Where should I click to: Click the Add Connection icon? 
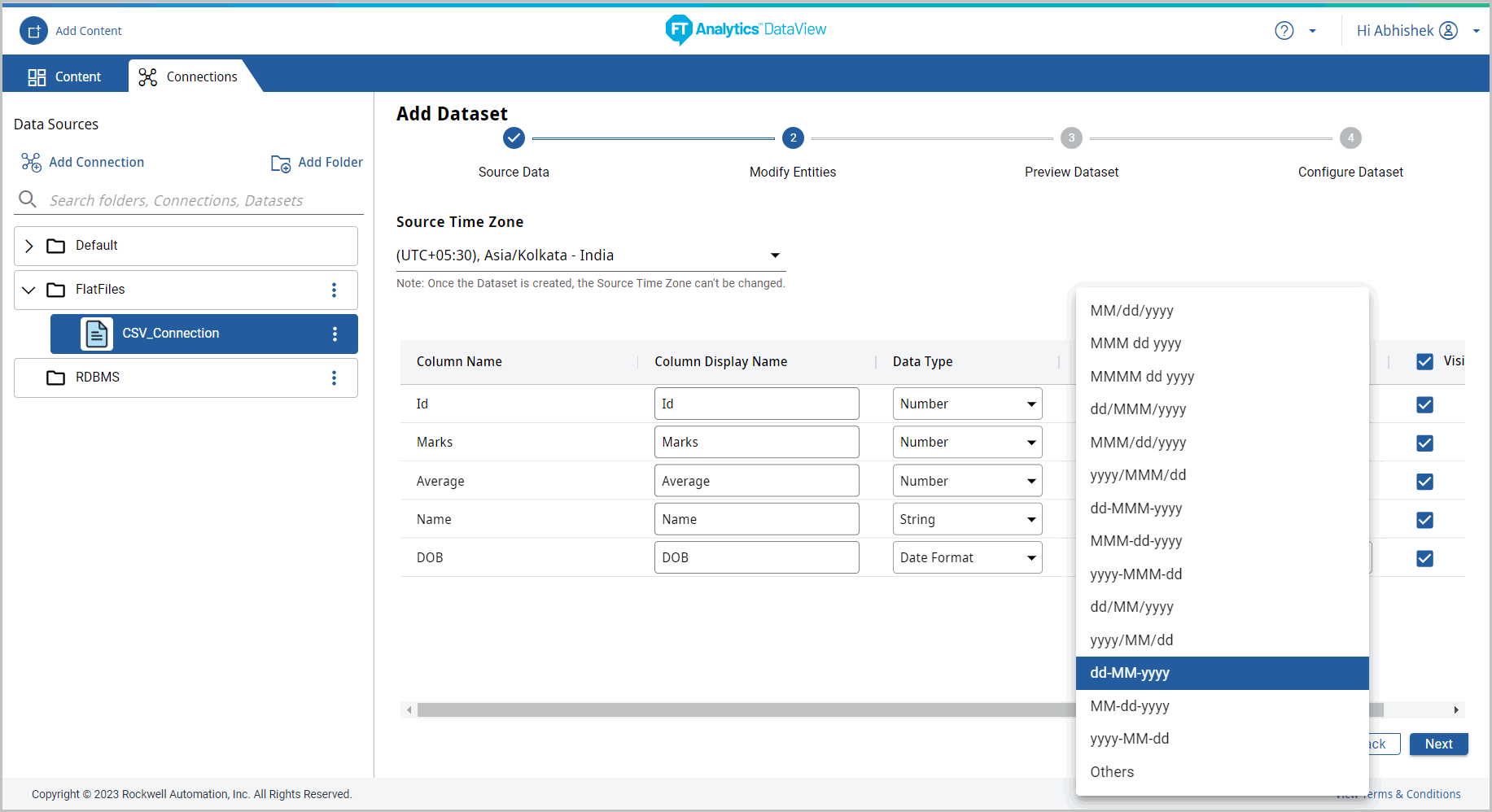click(x=32, y=163)
